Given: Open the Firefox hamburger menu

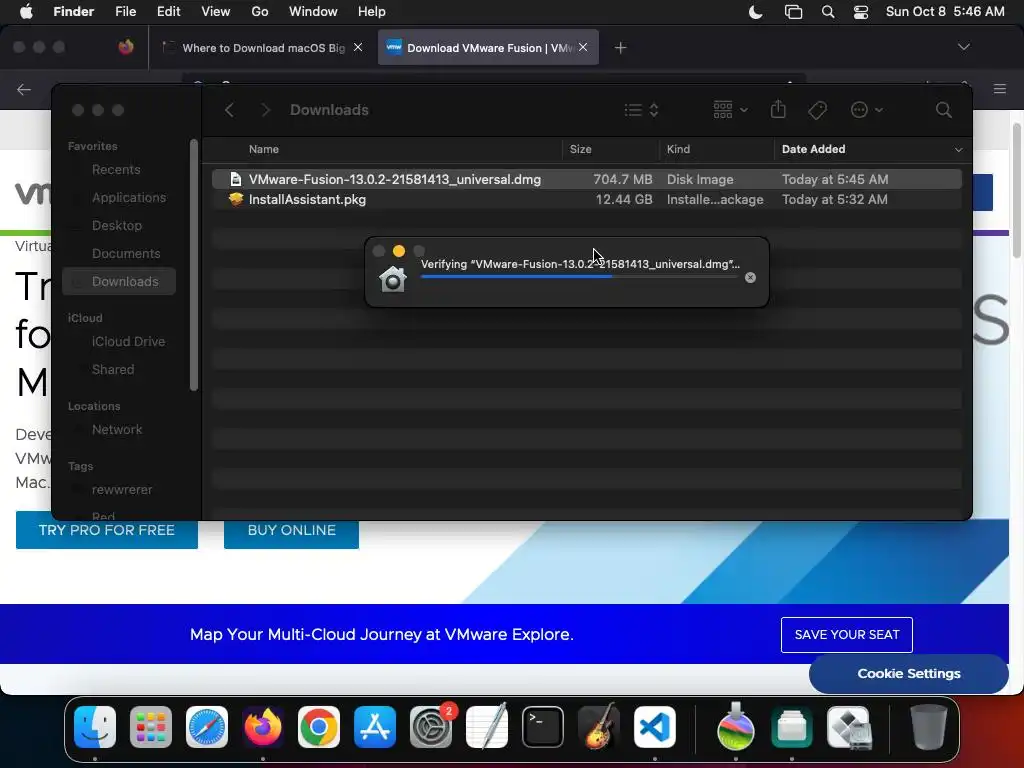Looking at the screenshot, I should click(1000, 89).
